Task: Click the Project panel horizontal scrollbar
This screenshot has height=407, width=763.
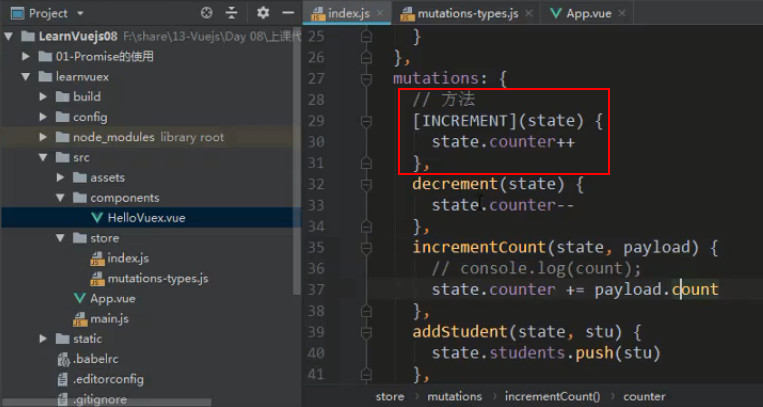Action: pos(106,403)
